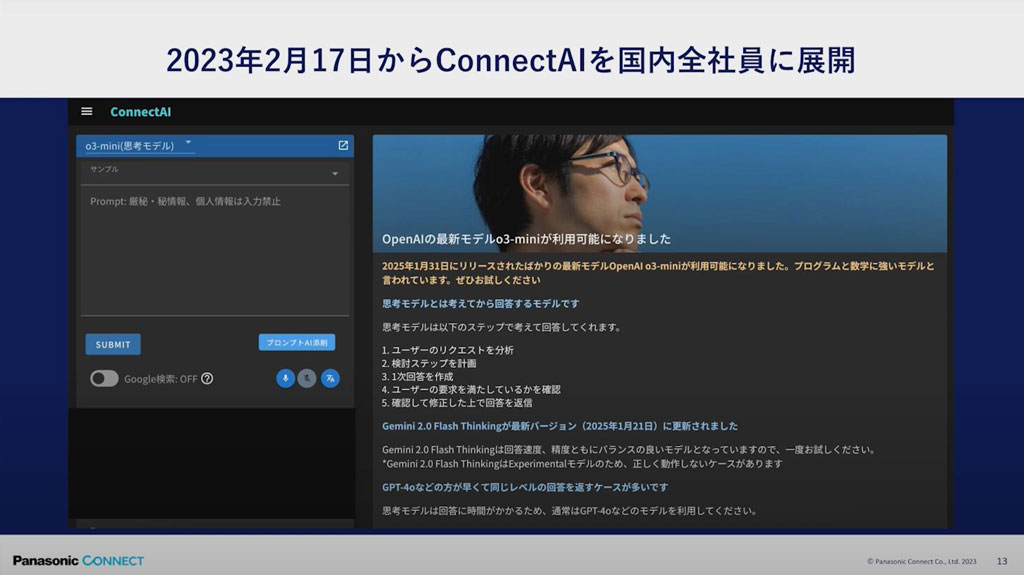Select list item 5. 確認して修正した上で回答を返信
The height and width of the screenshot is (575, 1024).
tap(457, 402)
